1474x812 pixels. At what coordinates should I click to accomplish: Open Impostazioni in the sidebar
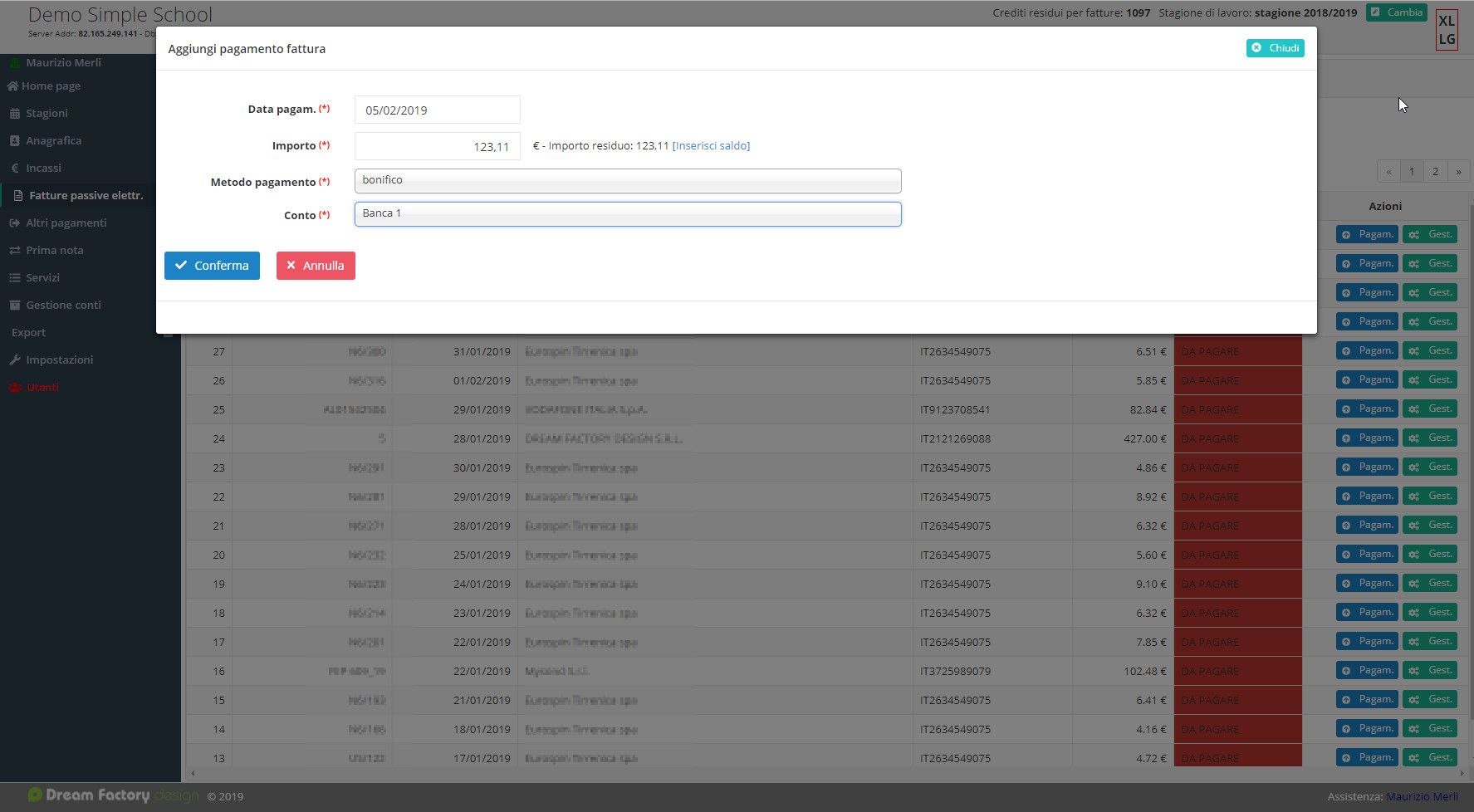tap(59, 360)
